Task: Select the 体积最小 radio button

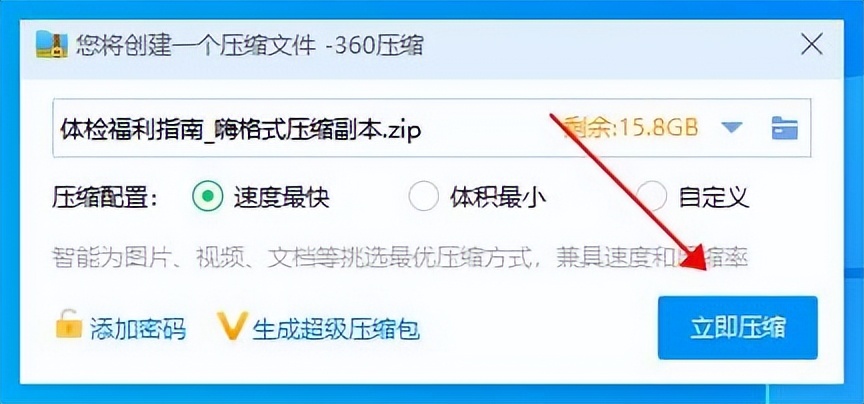Action: [x=423, y=196]
